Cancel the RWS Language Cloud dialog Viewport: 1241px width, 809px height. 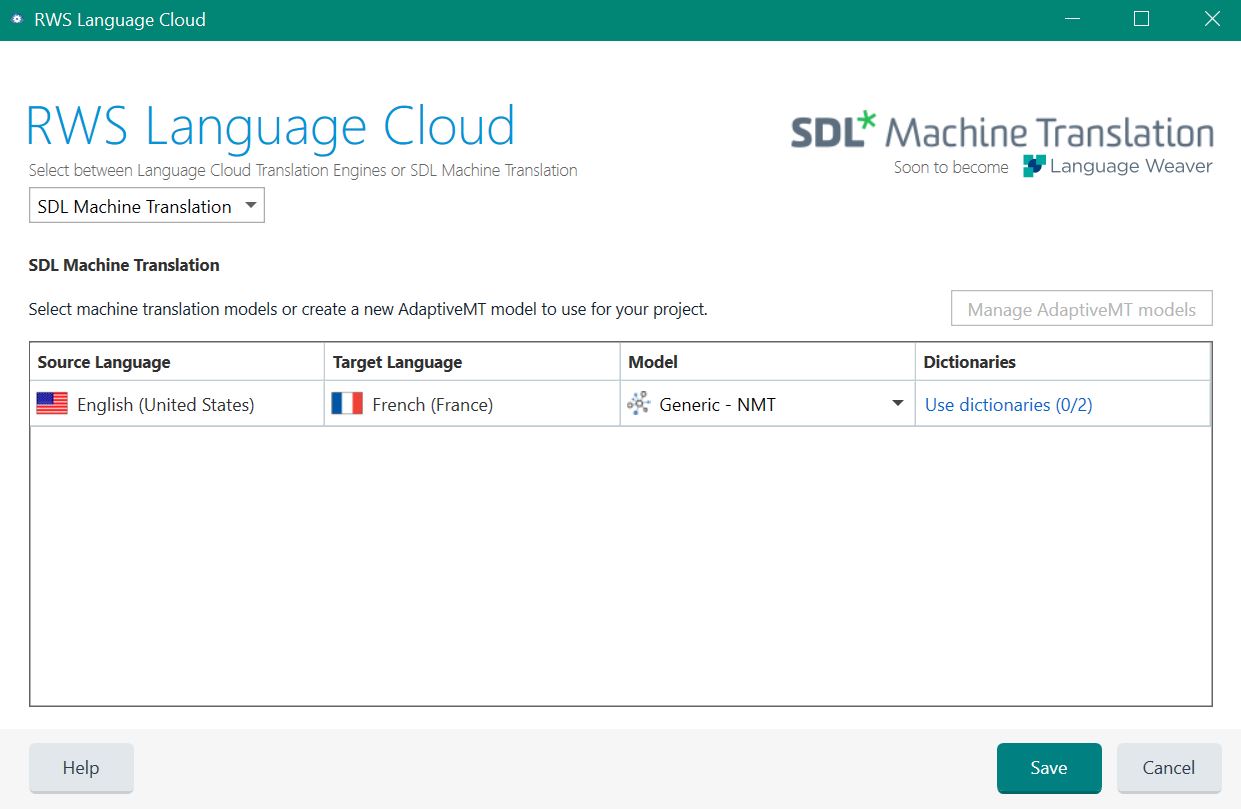(x=1169, y=767)
